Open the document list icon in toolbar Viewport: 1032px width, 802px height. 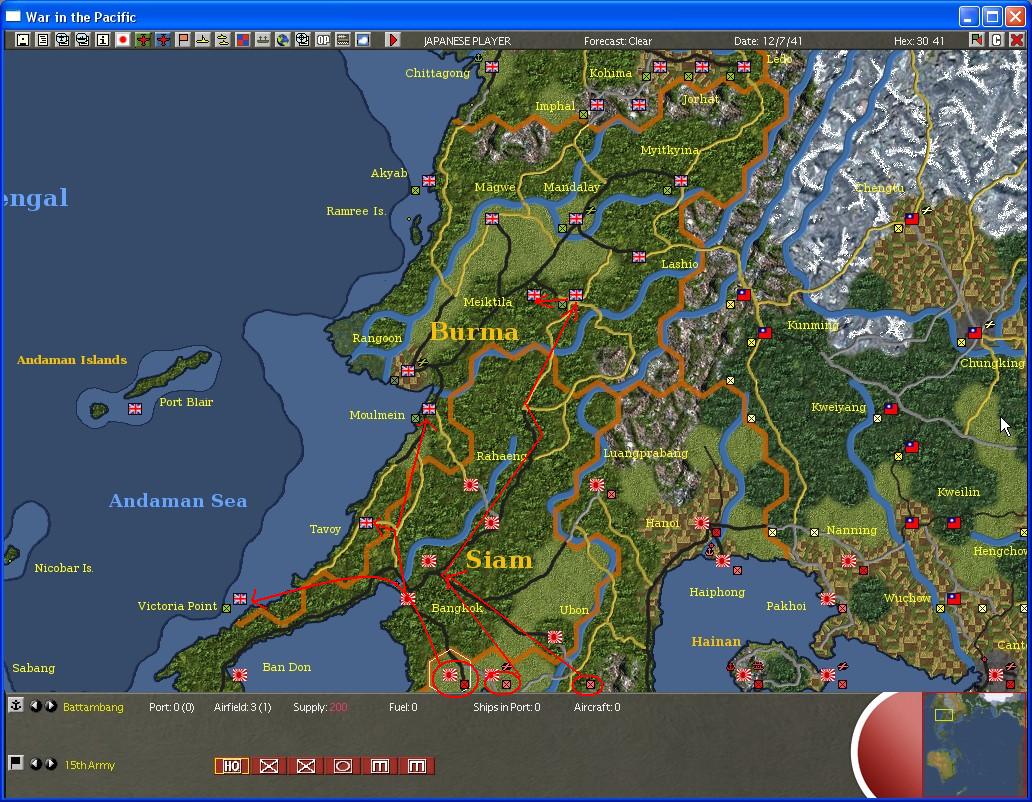pyautogui.click(x=43, y=40)
